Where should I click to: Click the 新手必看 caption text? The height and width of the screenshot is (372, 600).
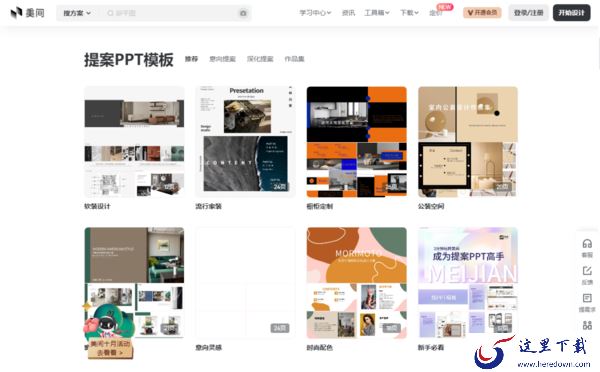(431, 348)
